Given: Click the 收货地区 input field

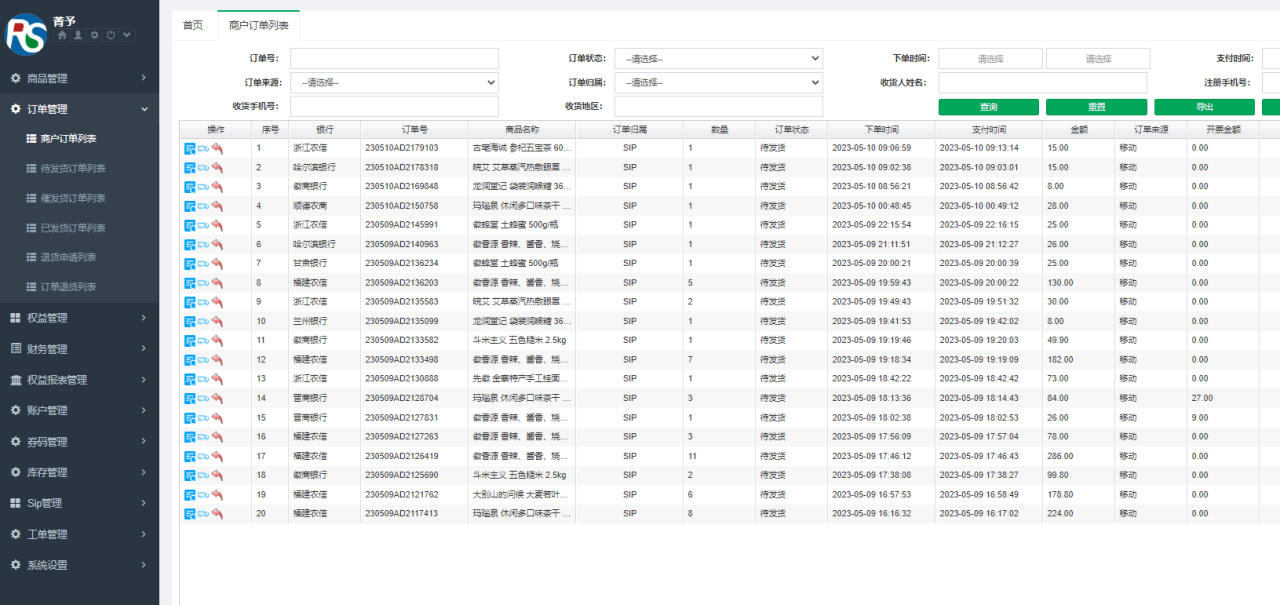Looking at the screenshot, I should pos(718,106).
